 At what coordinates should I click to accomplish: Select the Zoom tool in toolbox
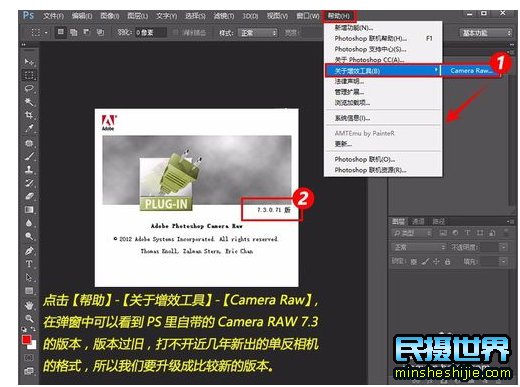click(x=29, y=318)
